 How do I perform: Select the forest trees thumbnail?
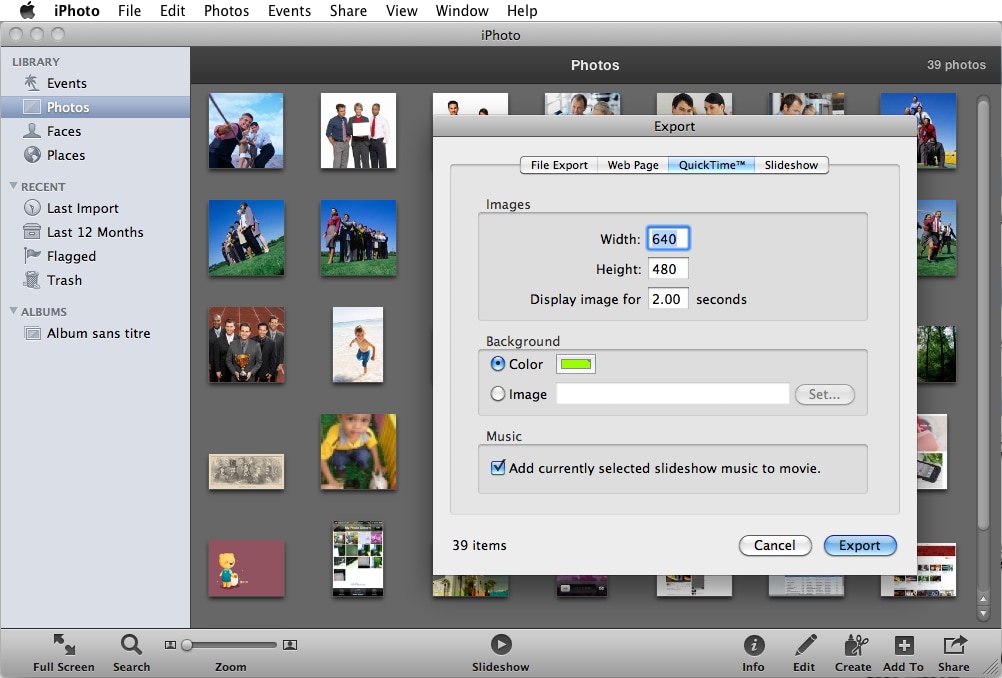(937, 353)
